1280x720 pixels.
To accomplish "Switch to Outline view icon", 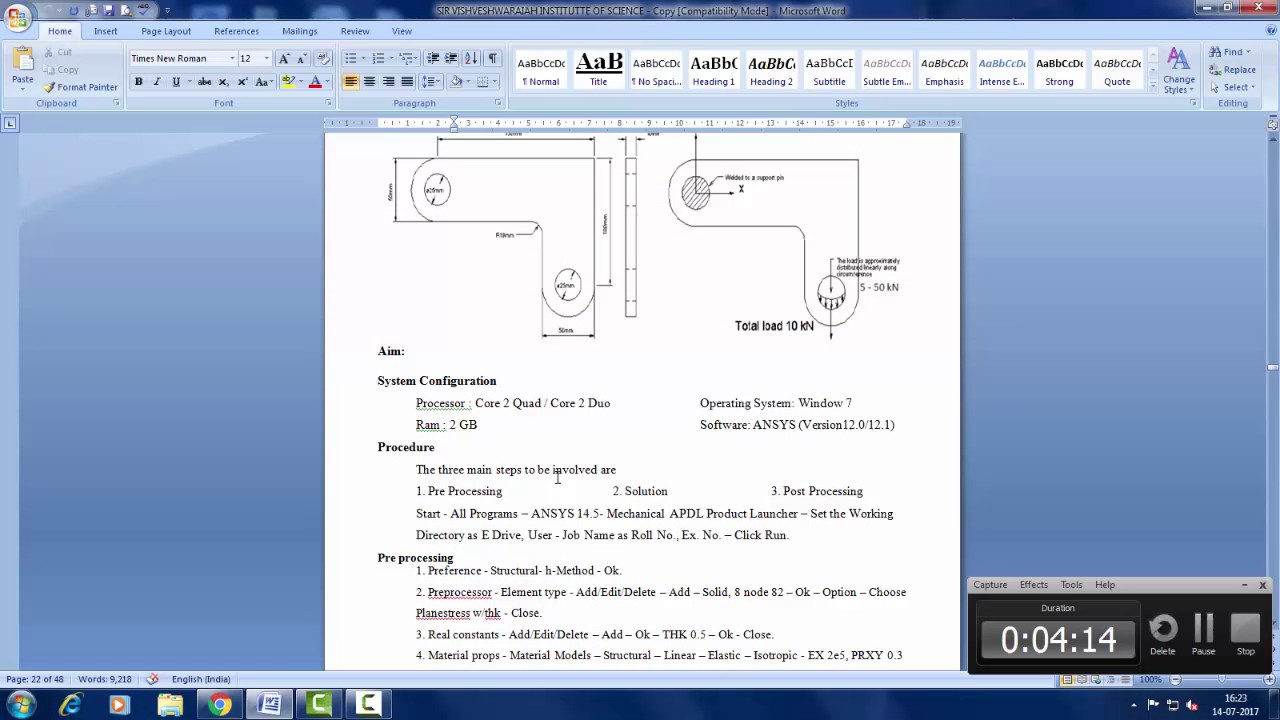I will (1109, 680).
